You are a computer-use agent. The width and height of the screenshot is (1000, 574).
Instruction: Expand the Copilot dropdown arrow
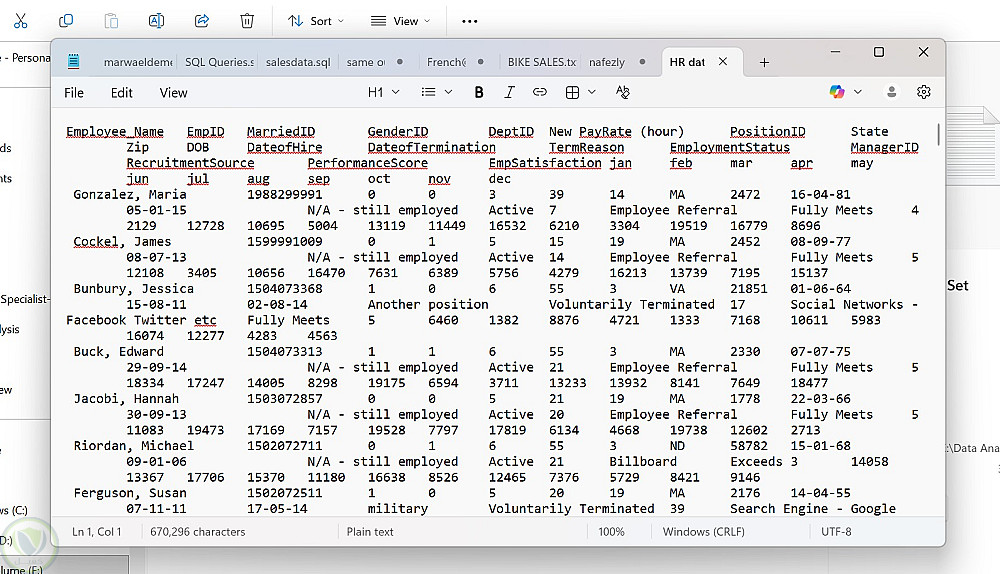pos(858,92)
